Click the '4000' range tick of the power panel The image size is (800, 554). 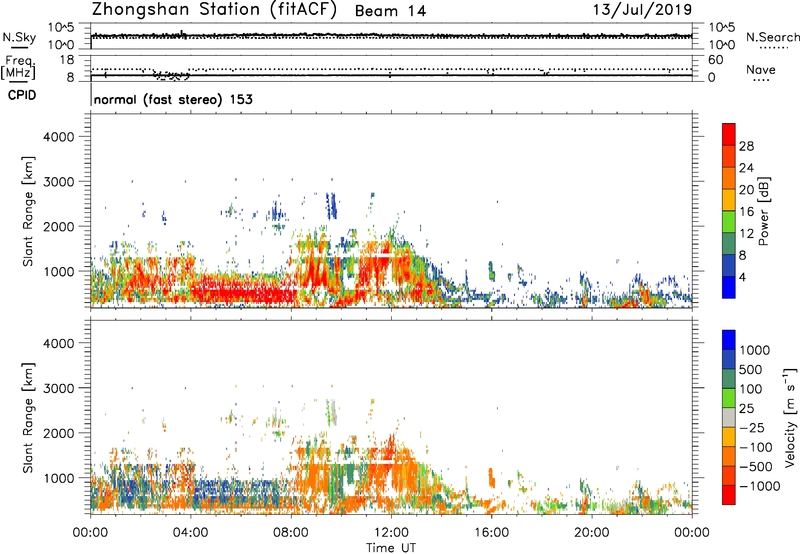(x=59, y=137)
